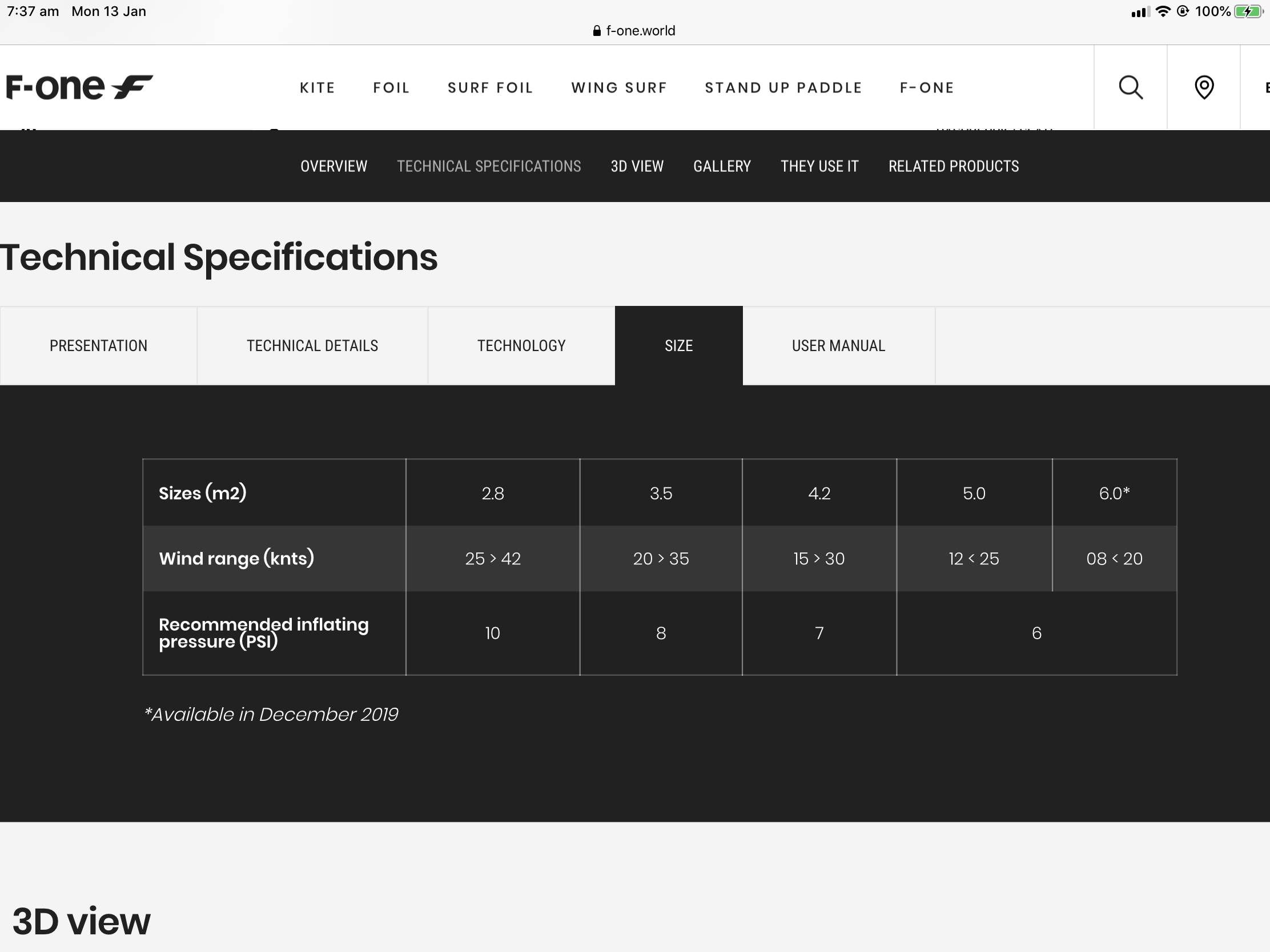The width and height of the screenshot is (1270, 952).
Task: Open the SURF FOIL menu
Action: tap(491, 88)
